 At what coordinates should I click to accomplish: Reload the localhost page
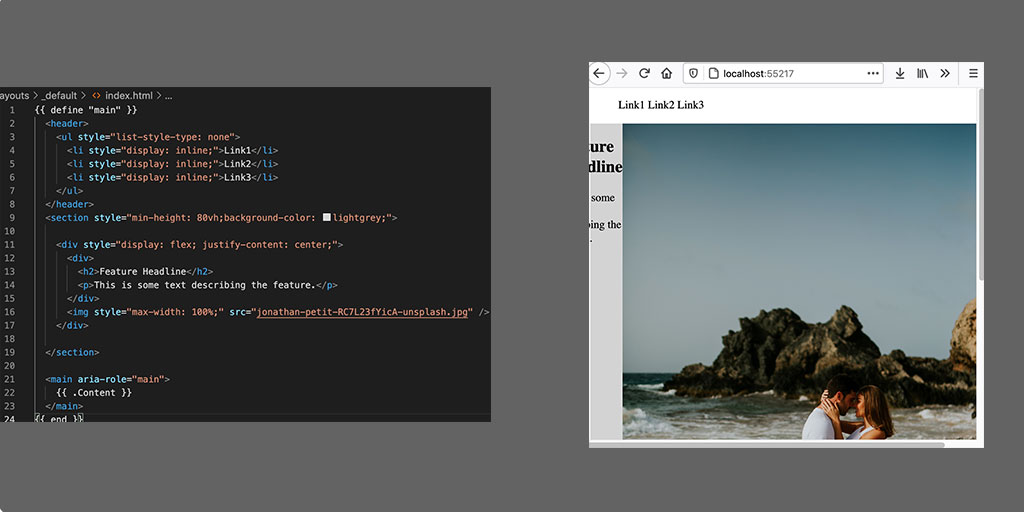tap(644, 73)
